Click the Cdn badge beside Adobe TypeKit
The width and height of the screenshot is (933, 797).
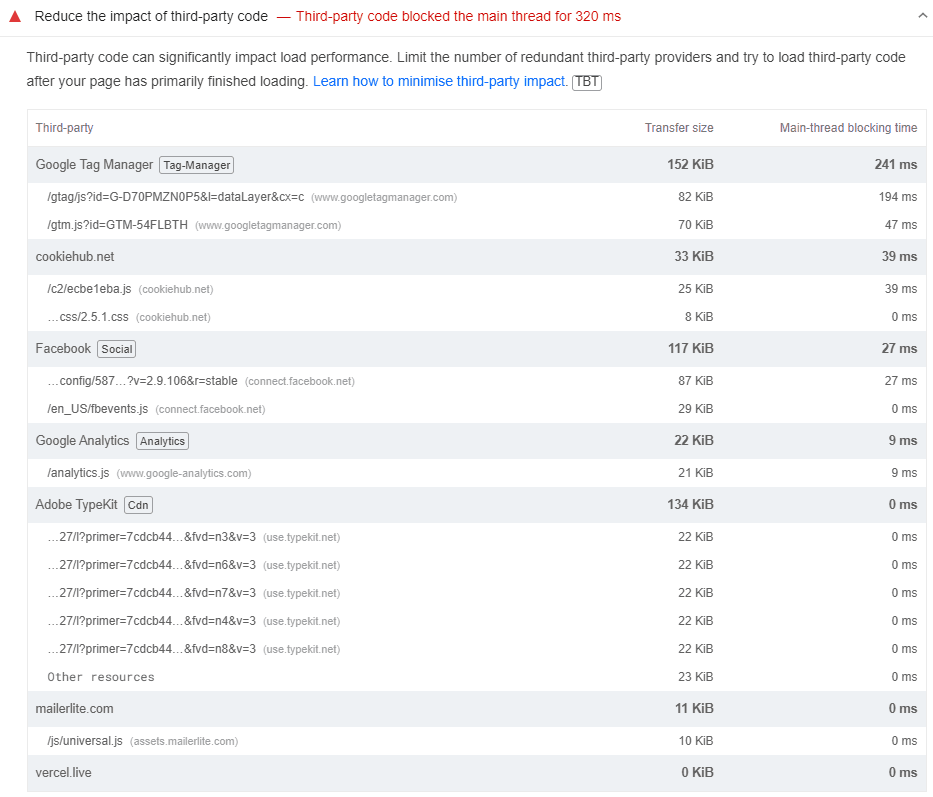pos(138,505)
